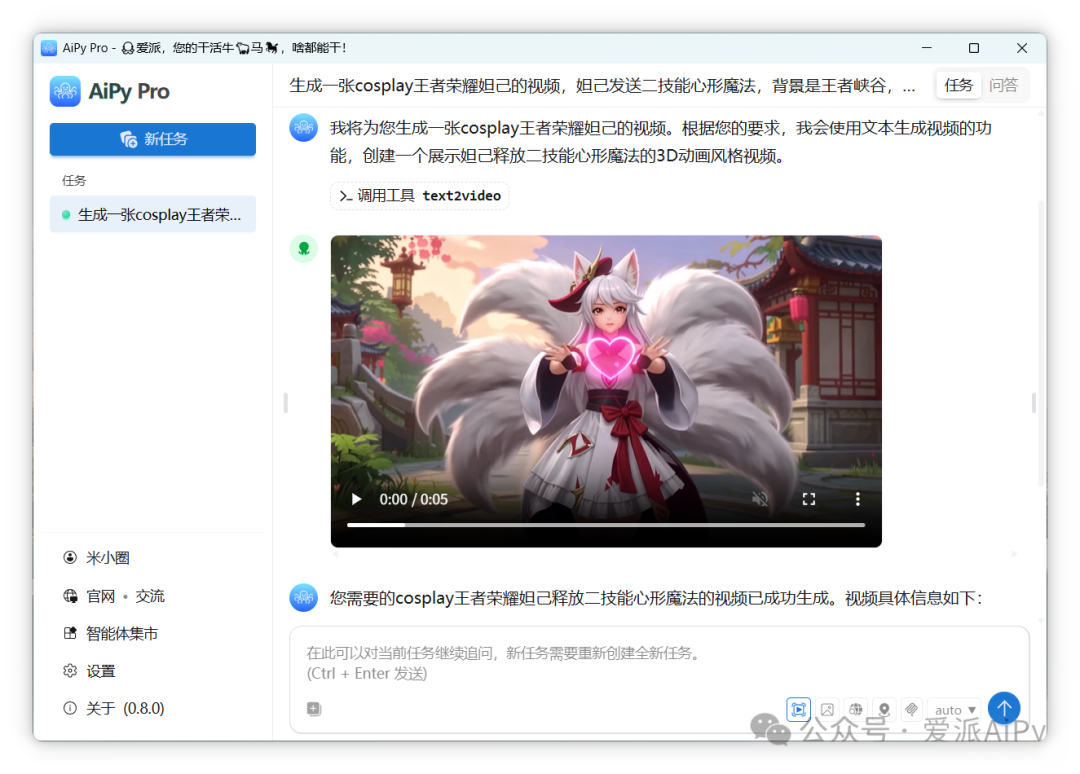Viewport: 1080px width, 774px height.
Task: Click the video progress bar
Action: tap(605, 525)
